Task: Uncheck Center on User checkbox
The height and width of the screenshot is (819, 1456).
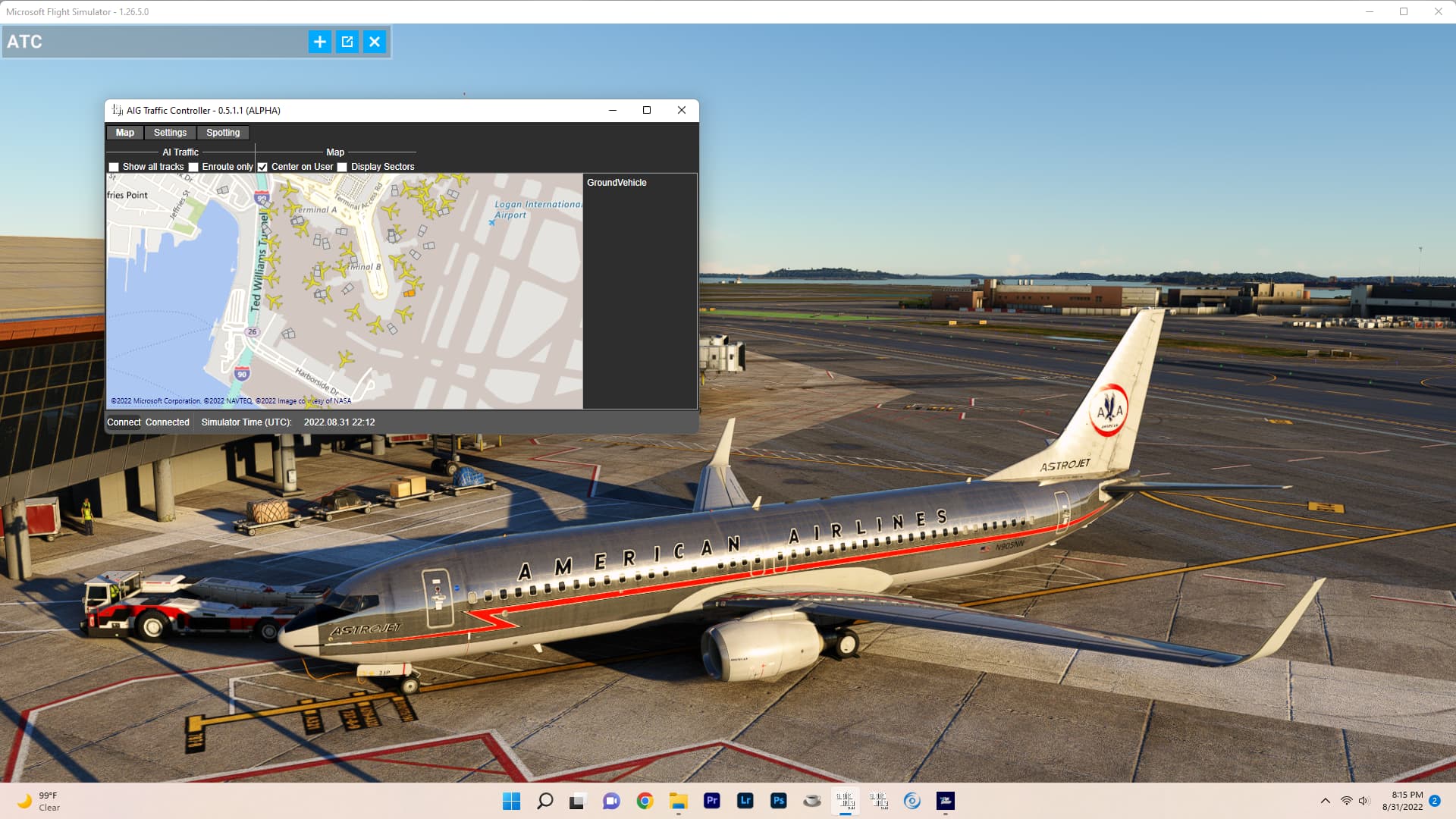Action: (262, 167)
